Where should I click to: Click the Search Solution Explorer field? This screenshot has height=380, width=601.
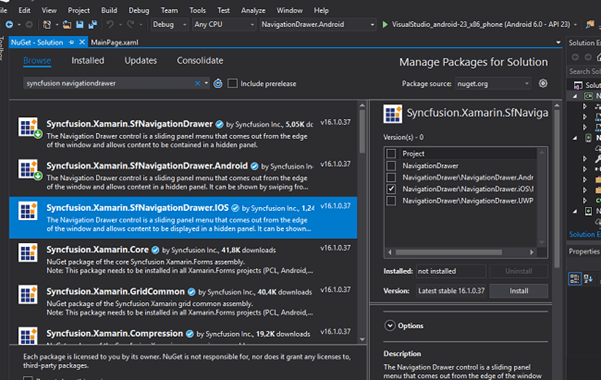[584, 71]
